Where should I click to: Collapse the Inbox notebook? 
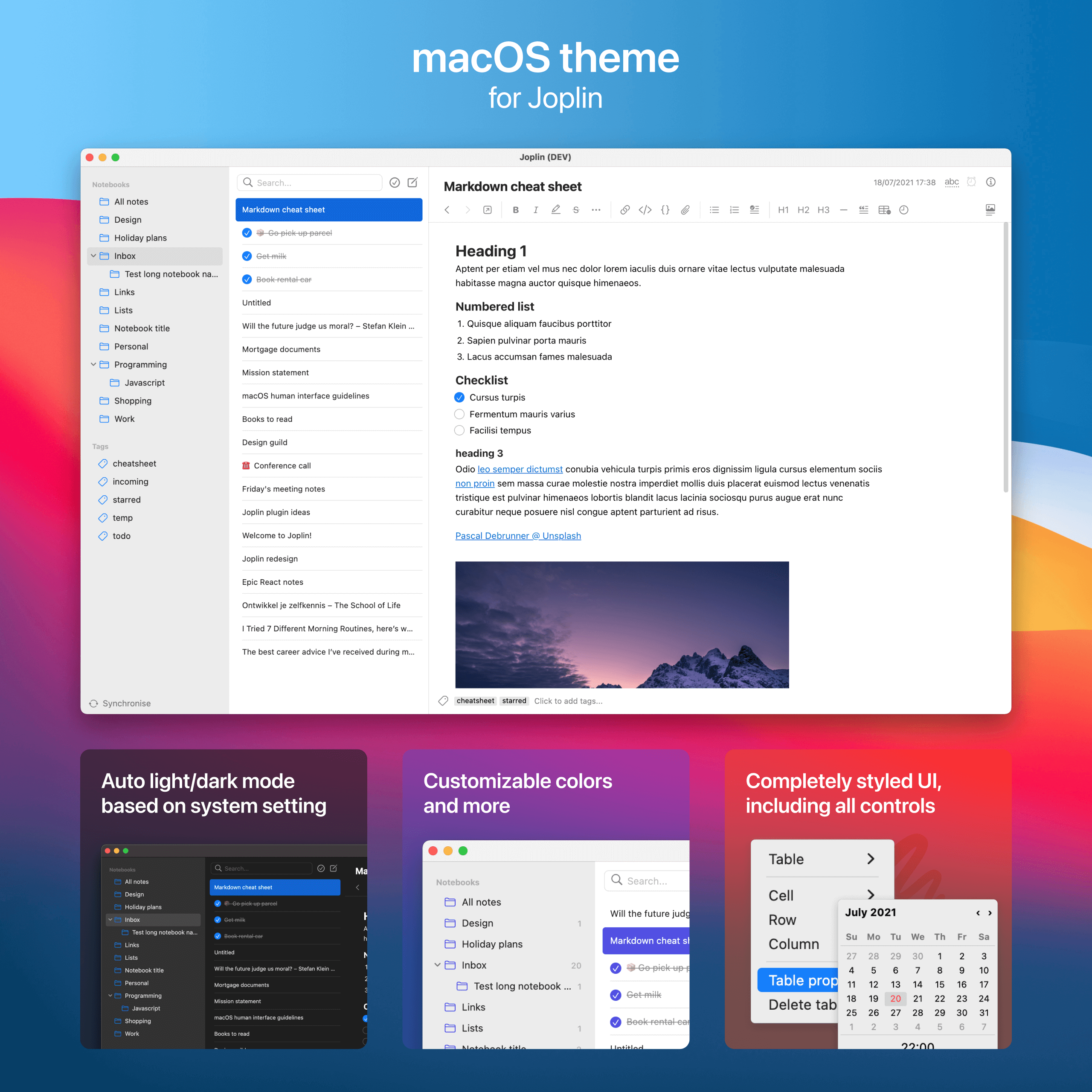[93, 256]
